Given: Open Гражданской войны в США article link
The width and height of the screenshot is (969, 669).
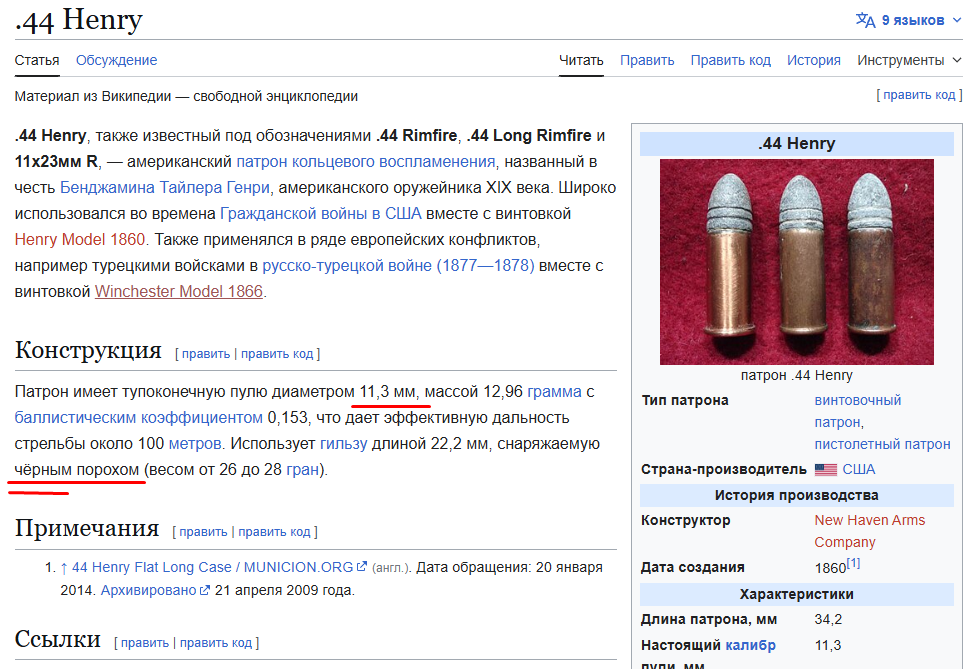Looking at the screenshot, I should click(321, 214).
